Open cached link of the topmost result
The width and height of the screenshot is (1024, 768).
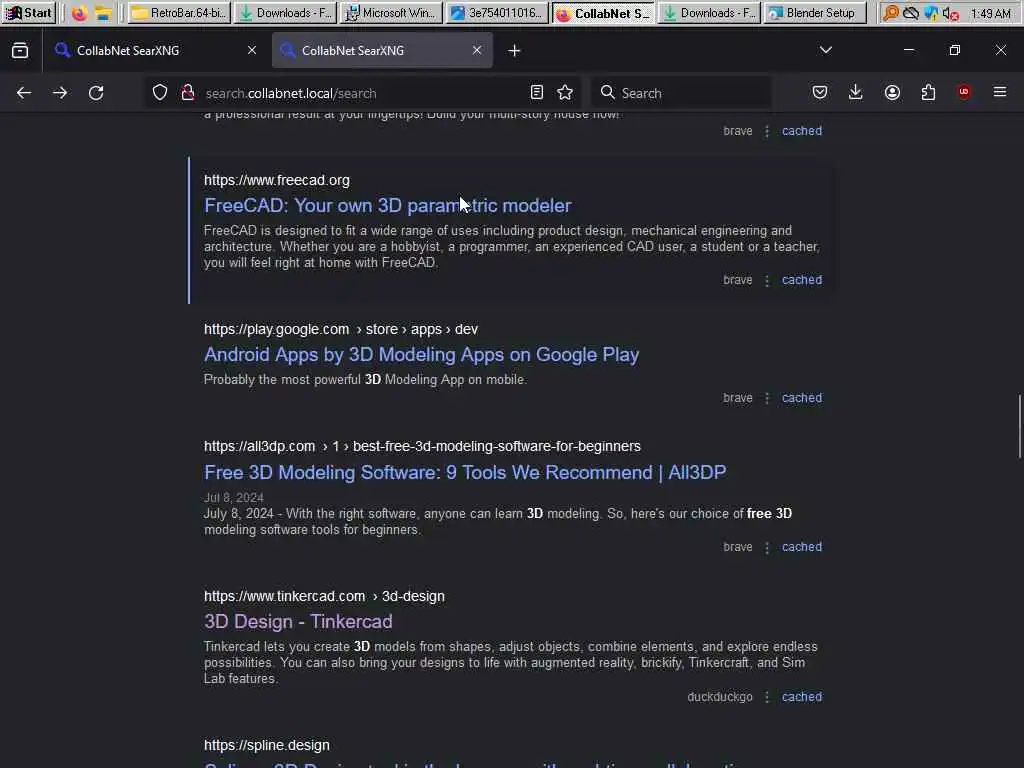(x=802, y=131)
